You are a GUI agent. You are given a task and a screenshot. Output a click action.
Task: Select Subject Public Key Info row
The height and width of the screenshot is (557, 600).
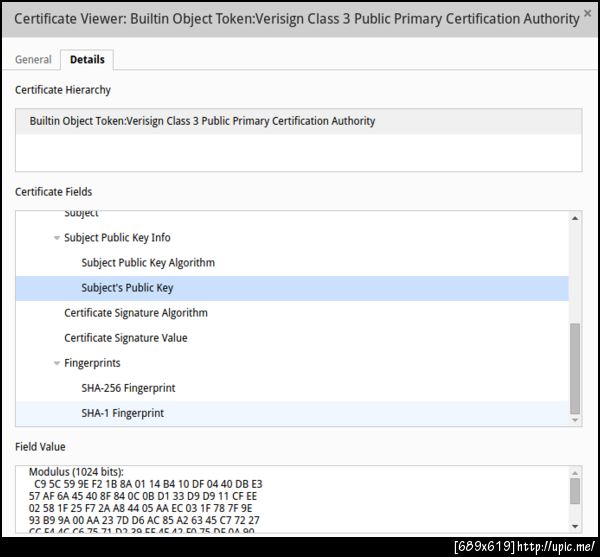pos(292,238)
